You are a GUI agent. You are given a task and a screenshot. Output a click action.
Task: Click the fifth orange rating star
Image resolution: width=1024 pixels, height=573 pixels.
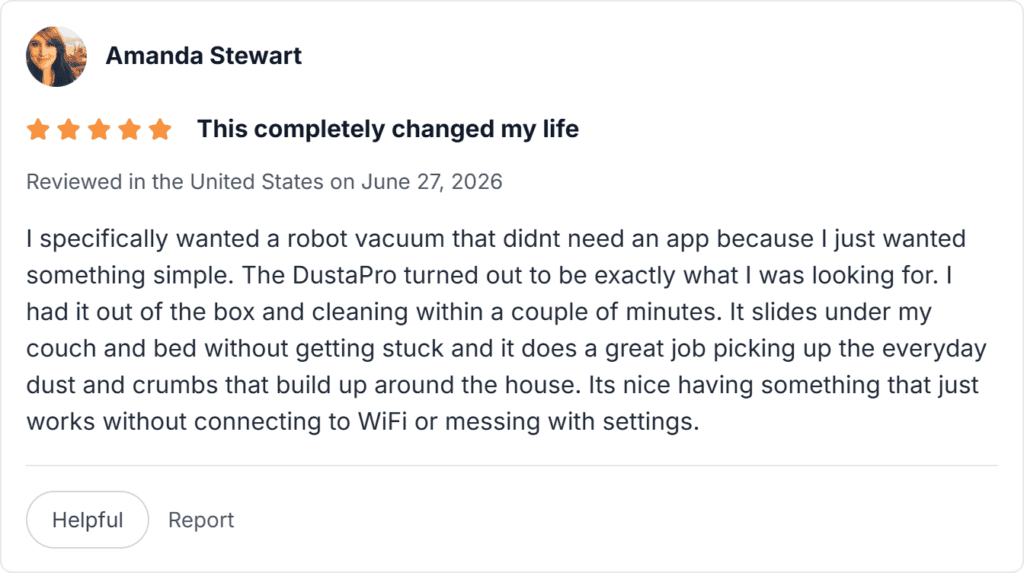[x=160, y=129]
